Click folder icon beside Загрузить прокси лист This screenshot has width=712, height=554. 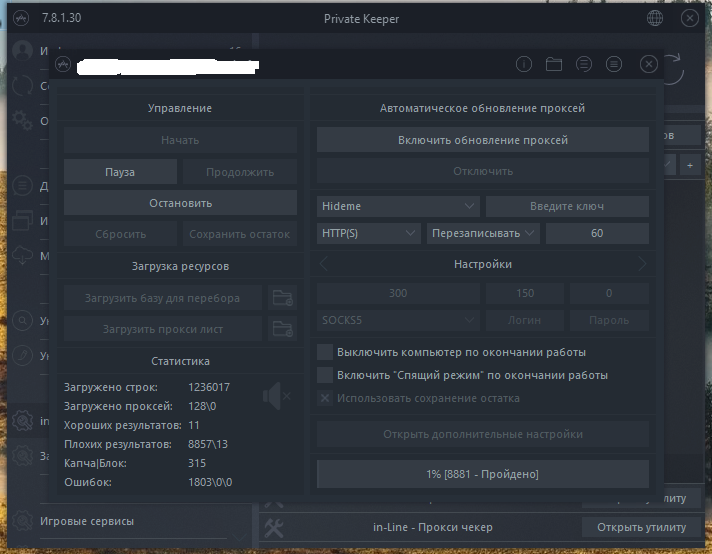point(284,328)
